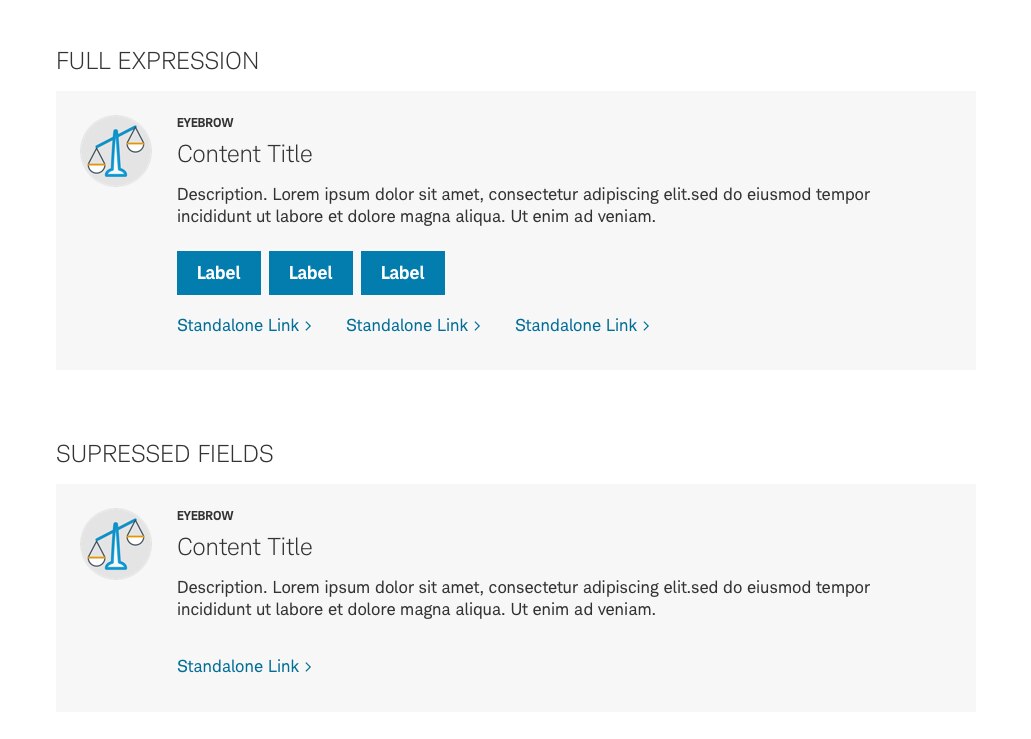Click the EYEBROW label in Full Expression card
The height and width of the screenshot is (739, 1031).
[x=205, y=123]
